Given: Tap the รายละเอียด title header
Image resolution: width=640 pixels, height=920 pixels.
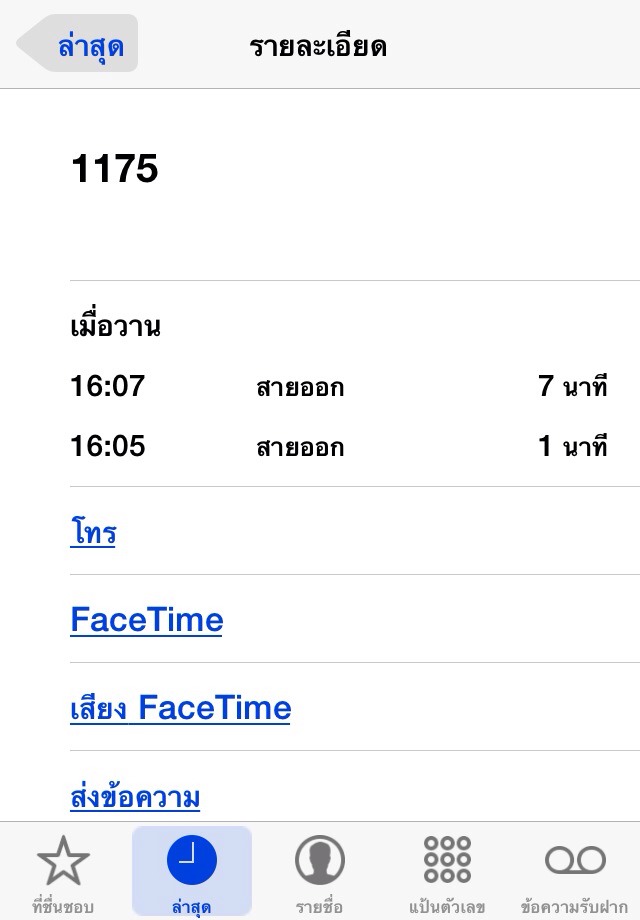Looking at the screenshot, I should tap(318, 46).
